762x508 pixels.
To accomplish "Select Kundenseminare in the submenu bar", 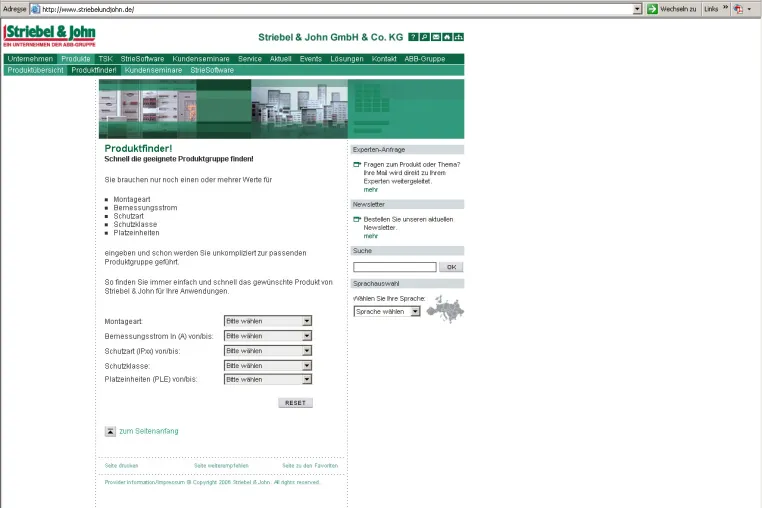I will pos(153,70).
